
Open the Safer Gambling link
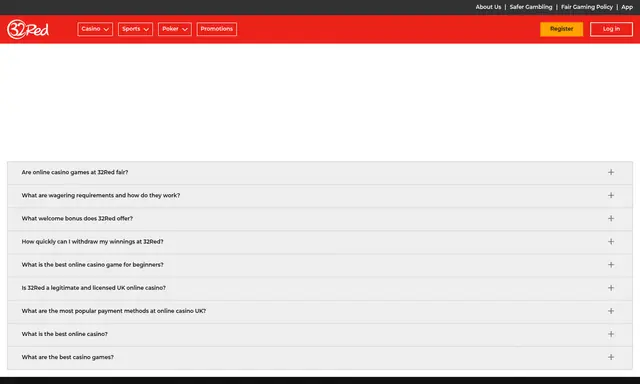pyautogui.click(x=531, y=7)
